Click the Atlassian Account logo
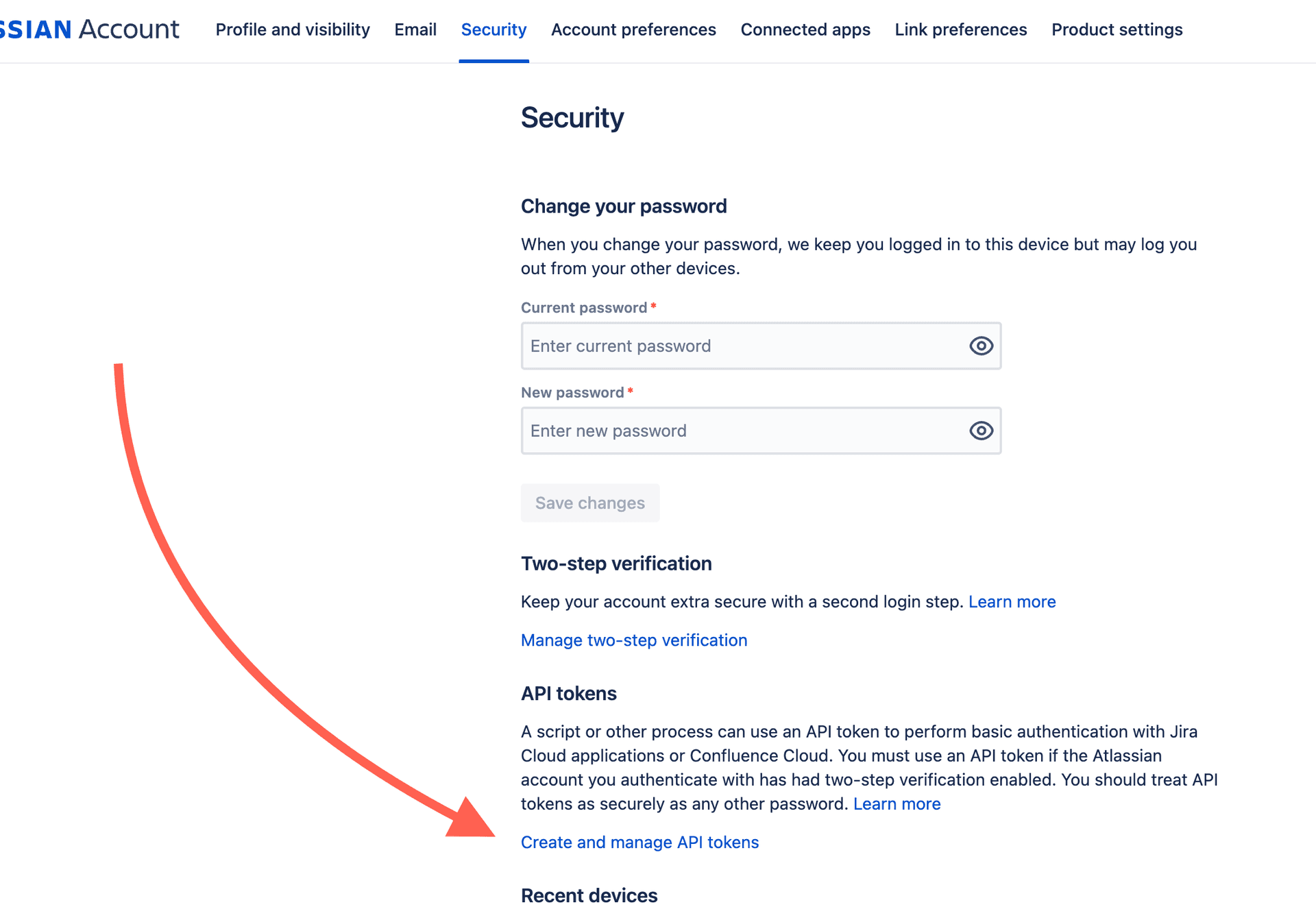The height and width of the screenshot is (907, 1316). click(89, 29)
